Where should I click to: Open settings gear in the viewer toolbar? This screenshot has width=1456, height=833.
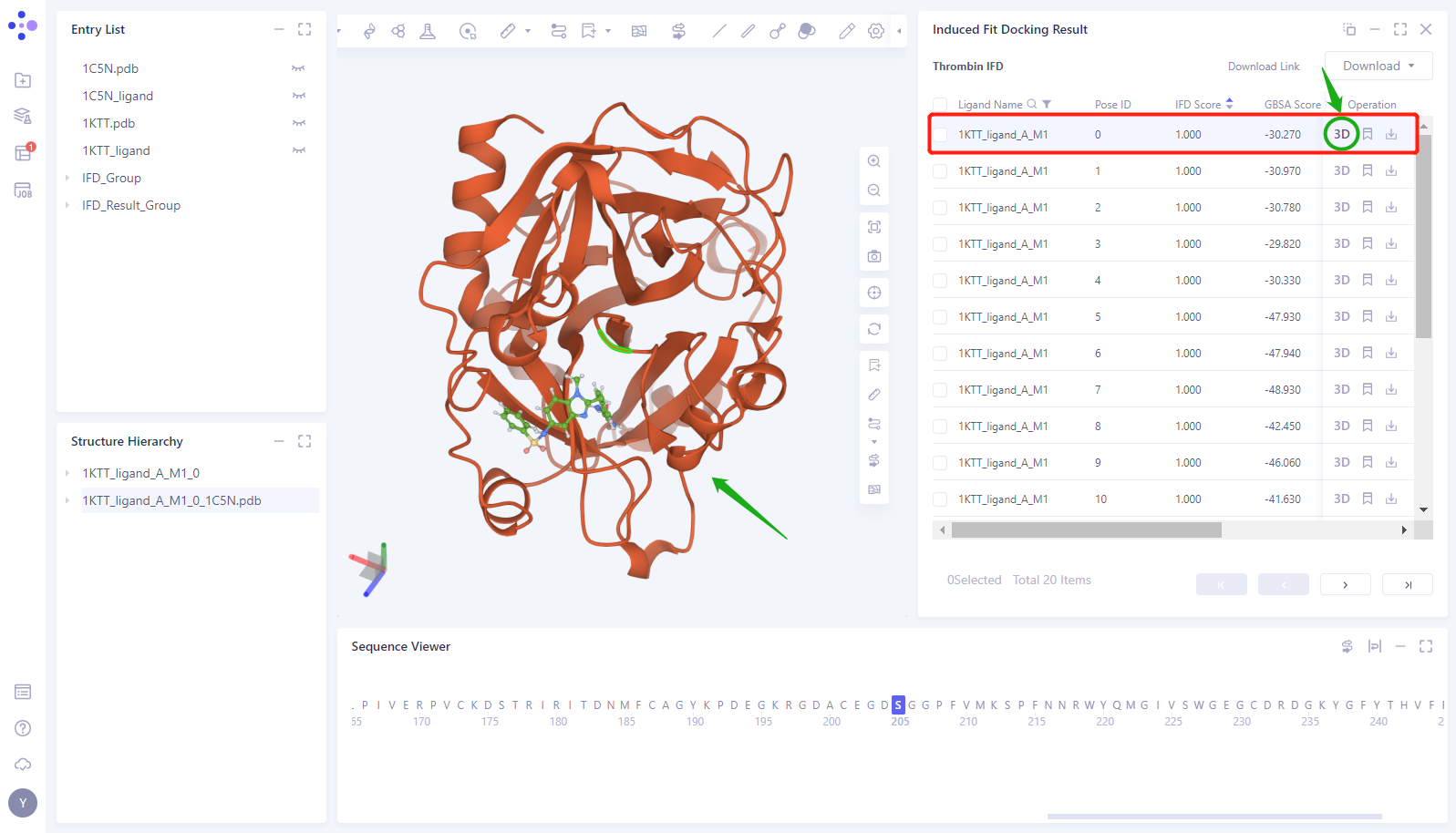click(x=875, y=31)
